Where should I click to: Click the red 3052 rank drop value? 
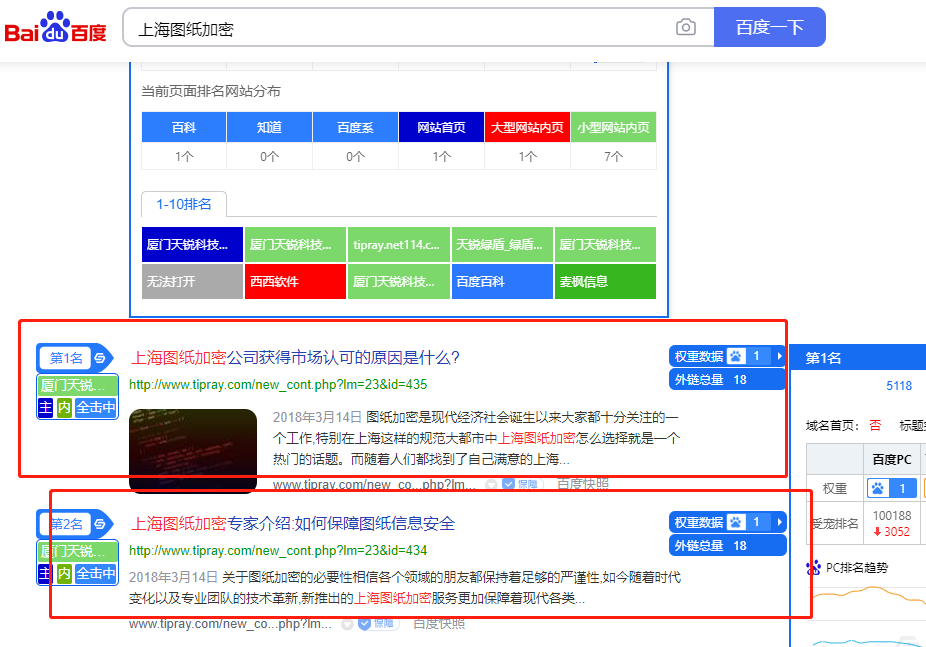pyautogui.click(x=892, y=531)
